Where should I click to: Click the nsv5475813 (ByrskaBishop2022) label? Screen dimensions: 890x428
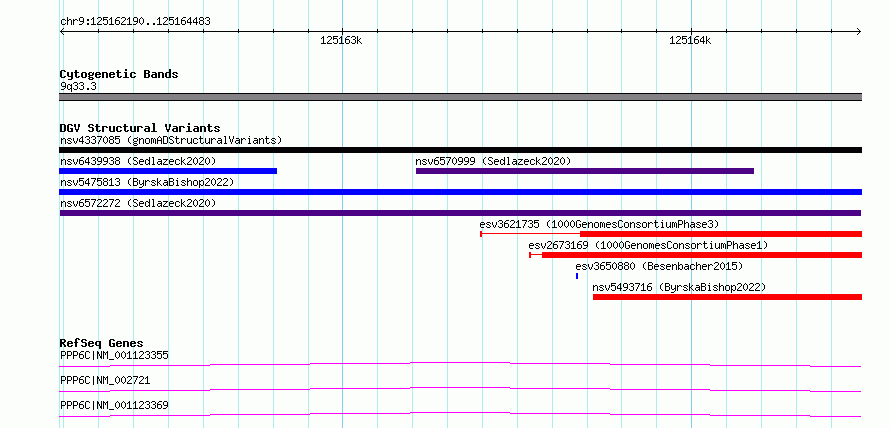(147, 182)
